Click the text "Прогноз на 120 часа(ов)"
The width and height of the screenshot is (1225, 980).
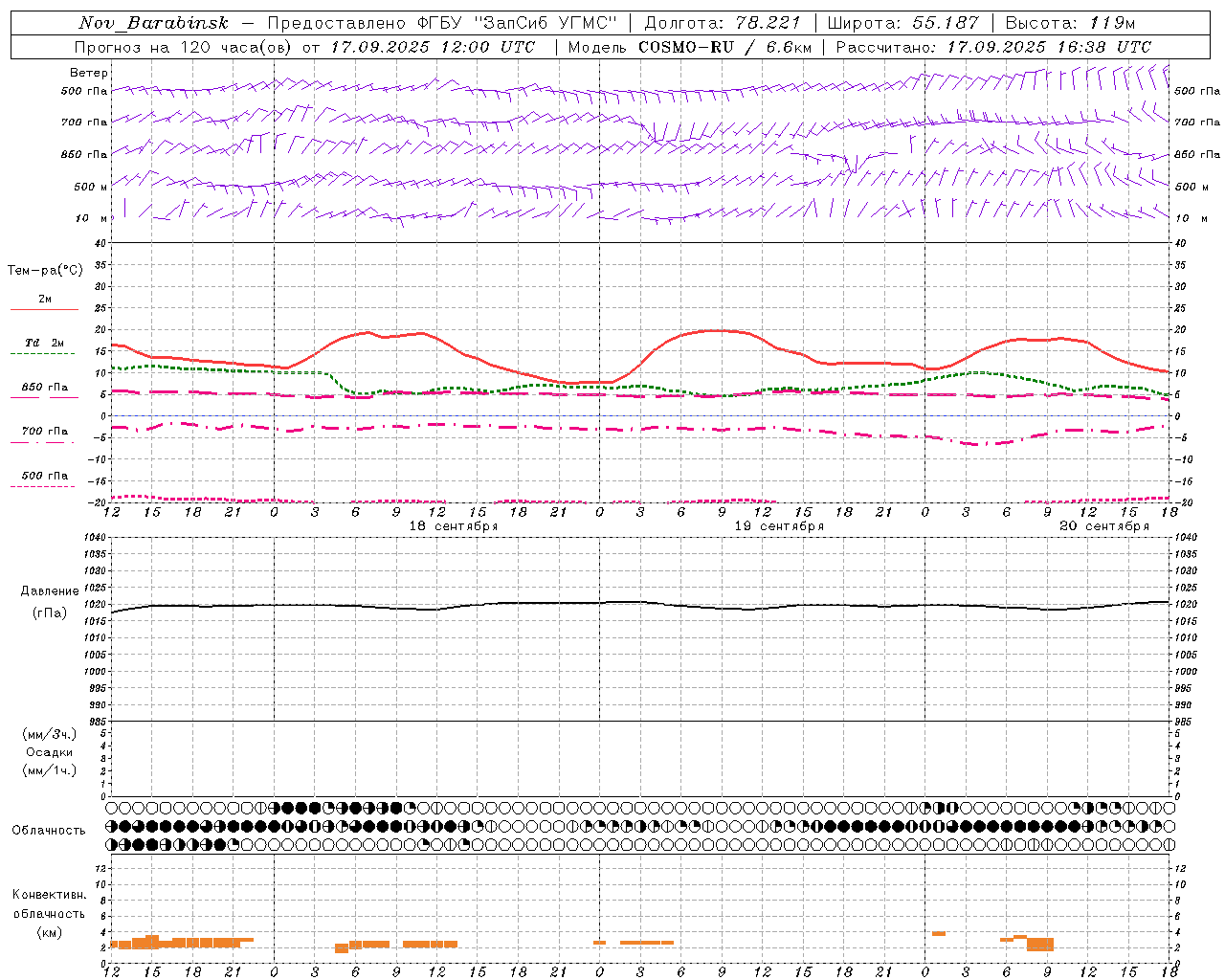pos(185,47)
